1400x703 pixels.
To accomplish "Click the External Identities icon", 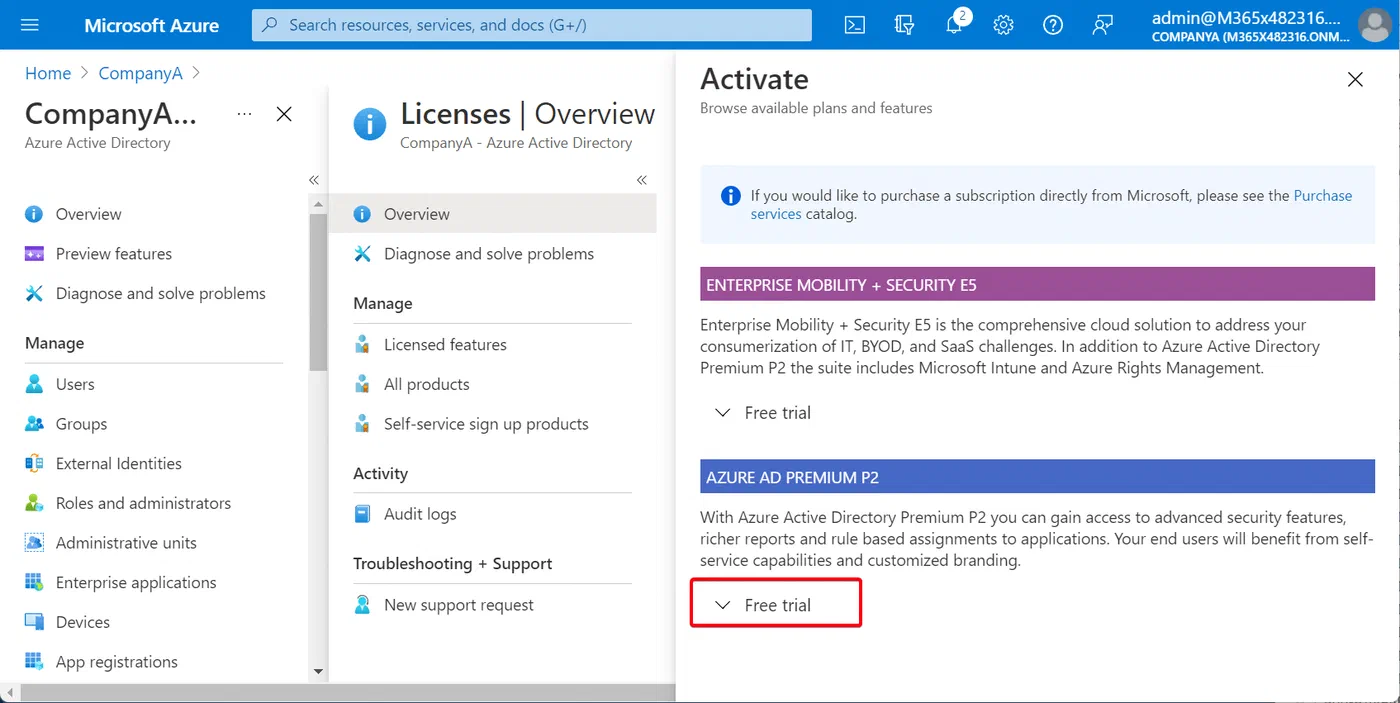I will pyautogui.click(x=34, y=463).
